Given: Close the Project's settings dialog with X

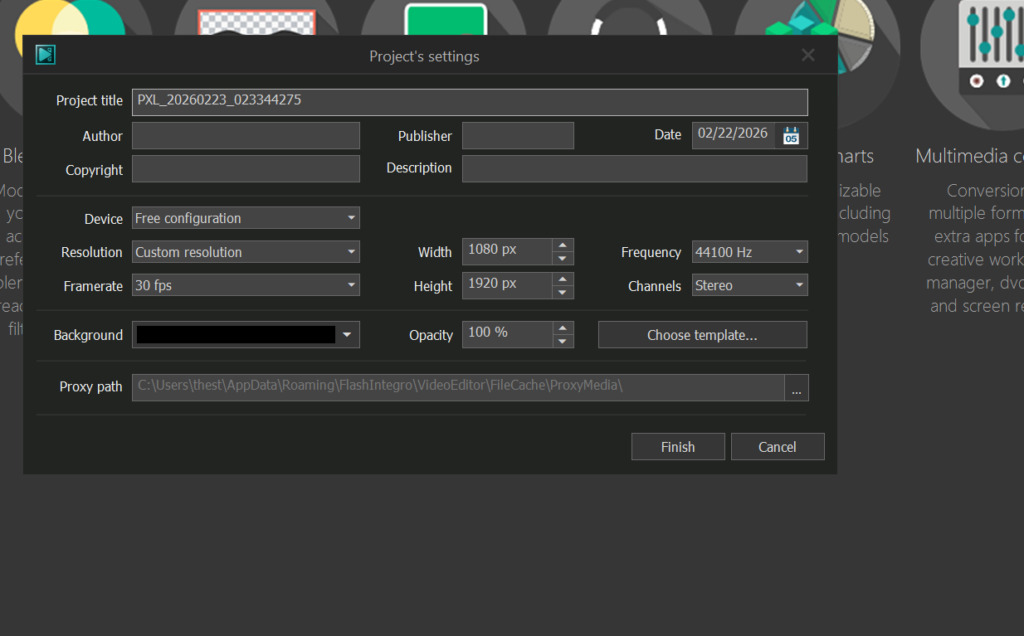Looking at the screenshot, I should coord(808,56).
